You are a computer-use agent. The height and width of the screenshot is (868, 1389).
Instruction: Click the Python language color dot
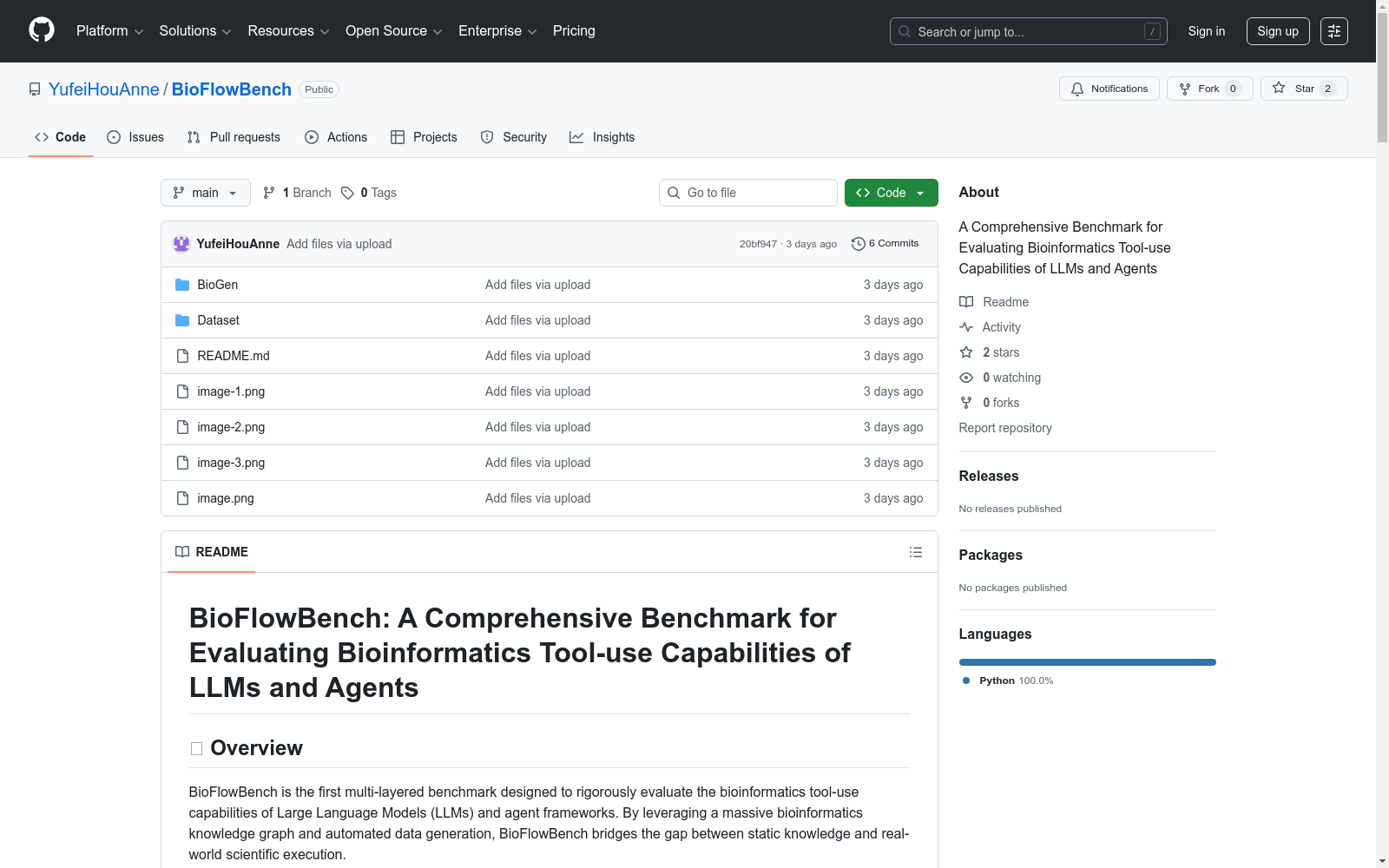[966, 681]
